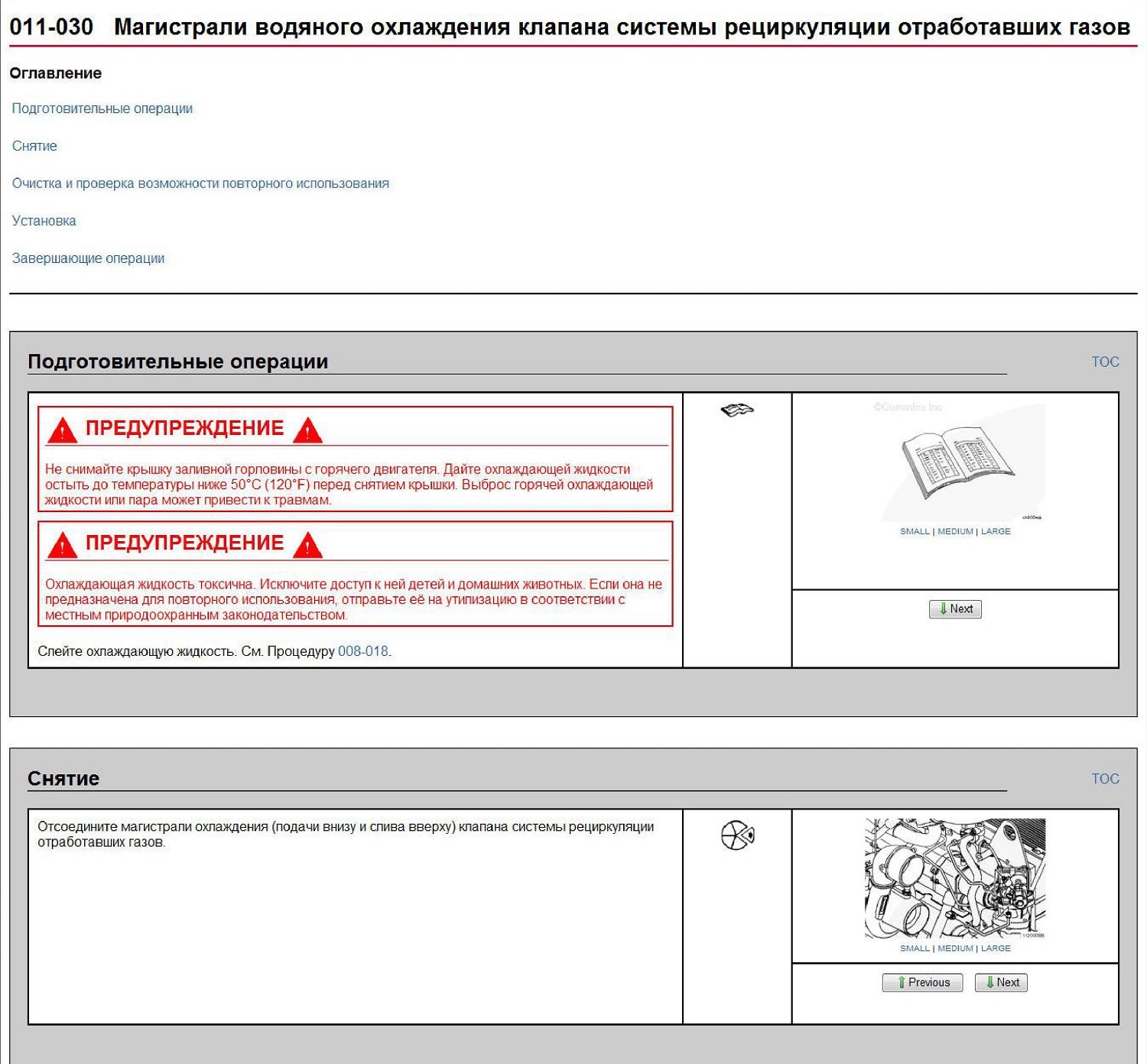Open Завершающие операции contents link
Image resolution: width=1147 pixels, height=1064 pixels.
click(x=88, y=258)
